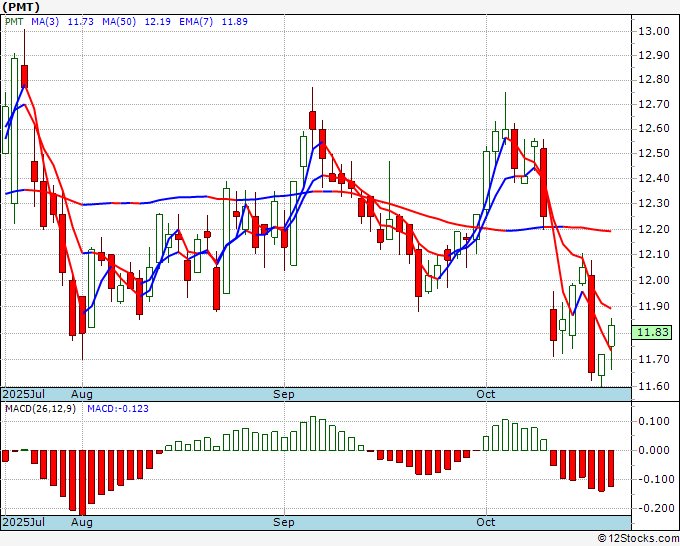Click Oct on the MACD panel axis
The height and width of the screenshot is (546, 680).
[486, 522]
